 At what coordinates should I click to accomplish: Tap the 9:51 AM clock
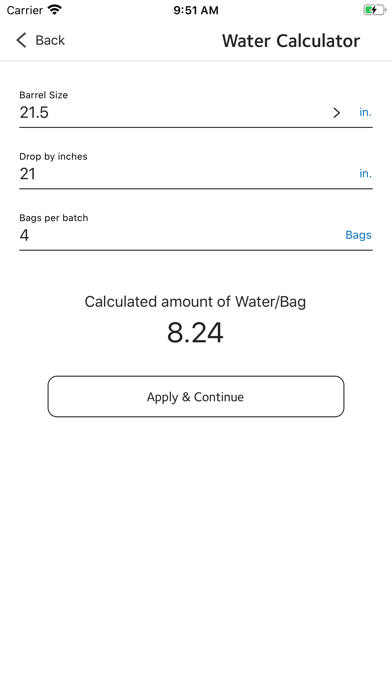(x=196, y=10)
